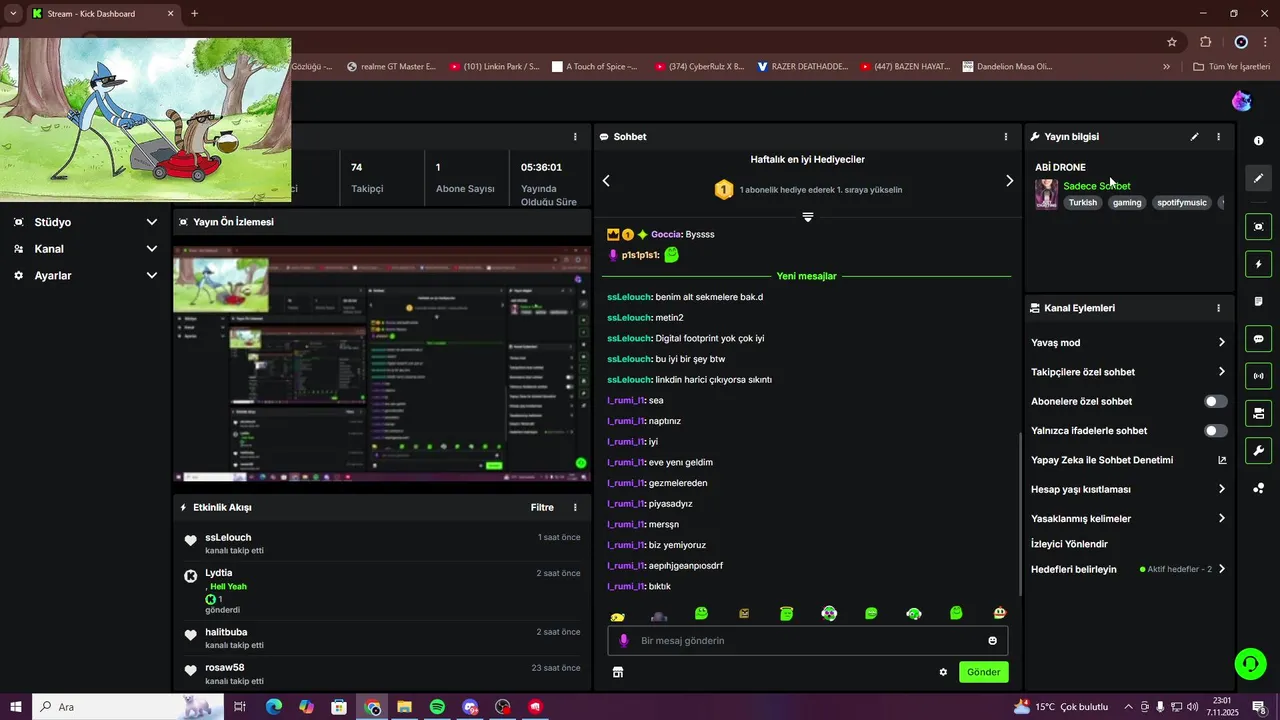Image resolution: width=1280 pixels, height=720 pixels.
Task: Show previous leaderboard with left arrow
Action: pyautogui.click(x=606, y=181)
